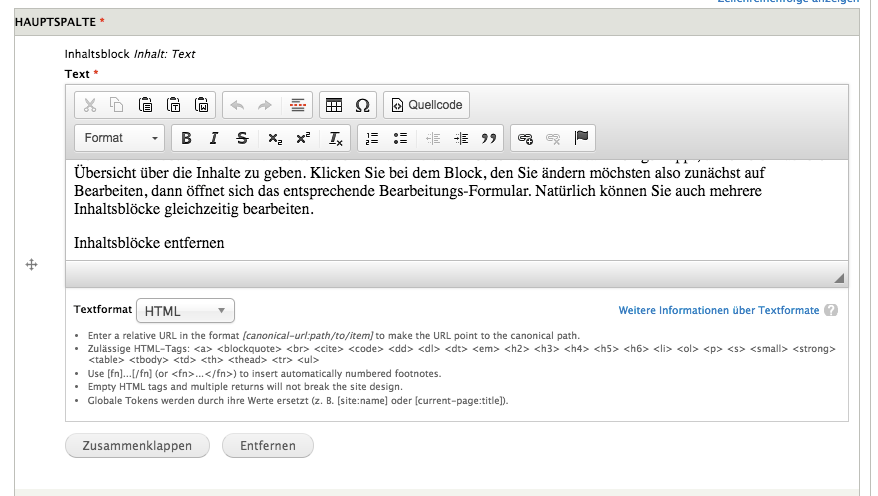Insert a horizontal line break icon

(297, 105)
